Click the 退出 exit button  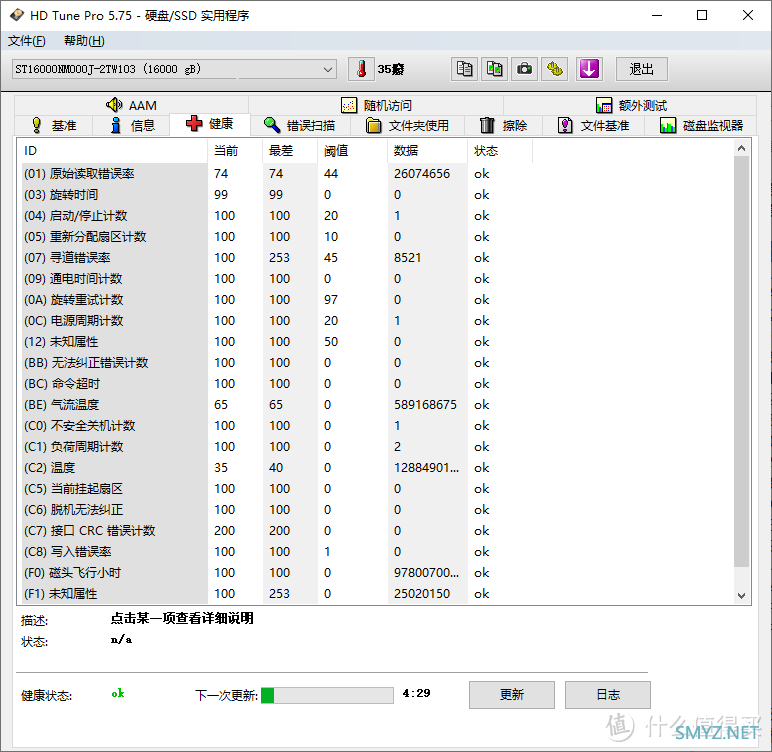click(642, 69)
